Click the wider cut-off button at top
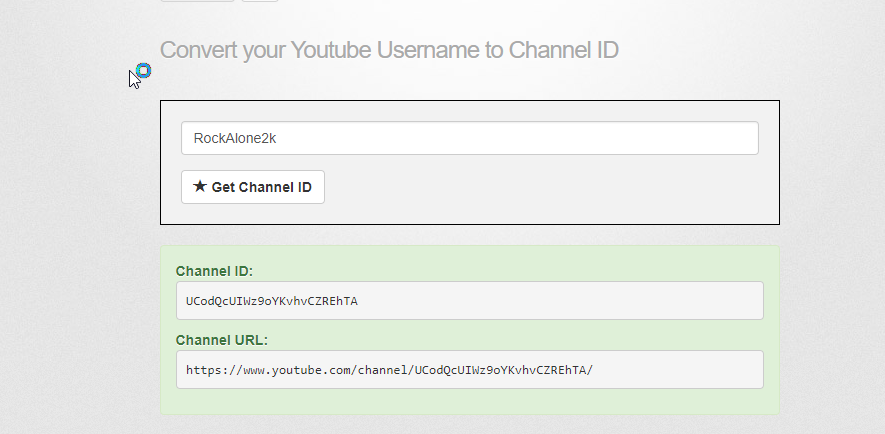This screenshot has height=434, width=885. (x=197, y=0)
